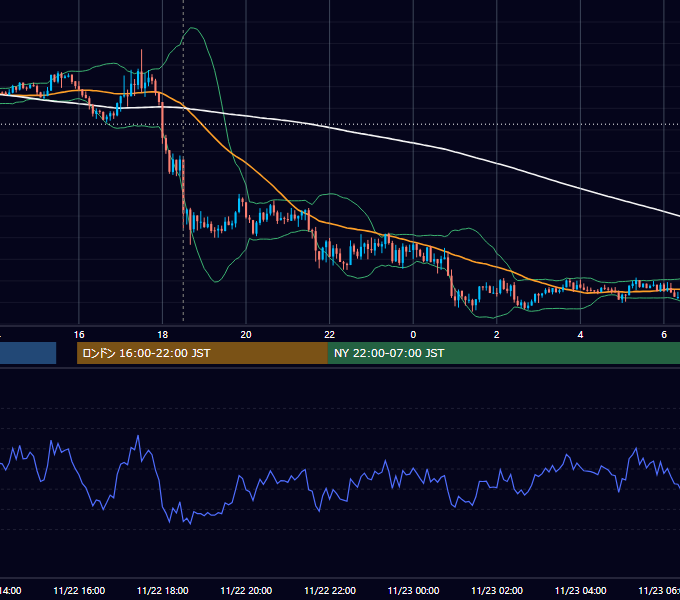This screenshot has width=680, height=600.
Task: Click the hour label 20 on upper axis
Action: (246, 335)
